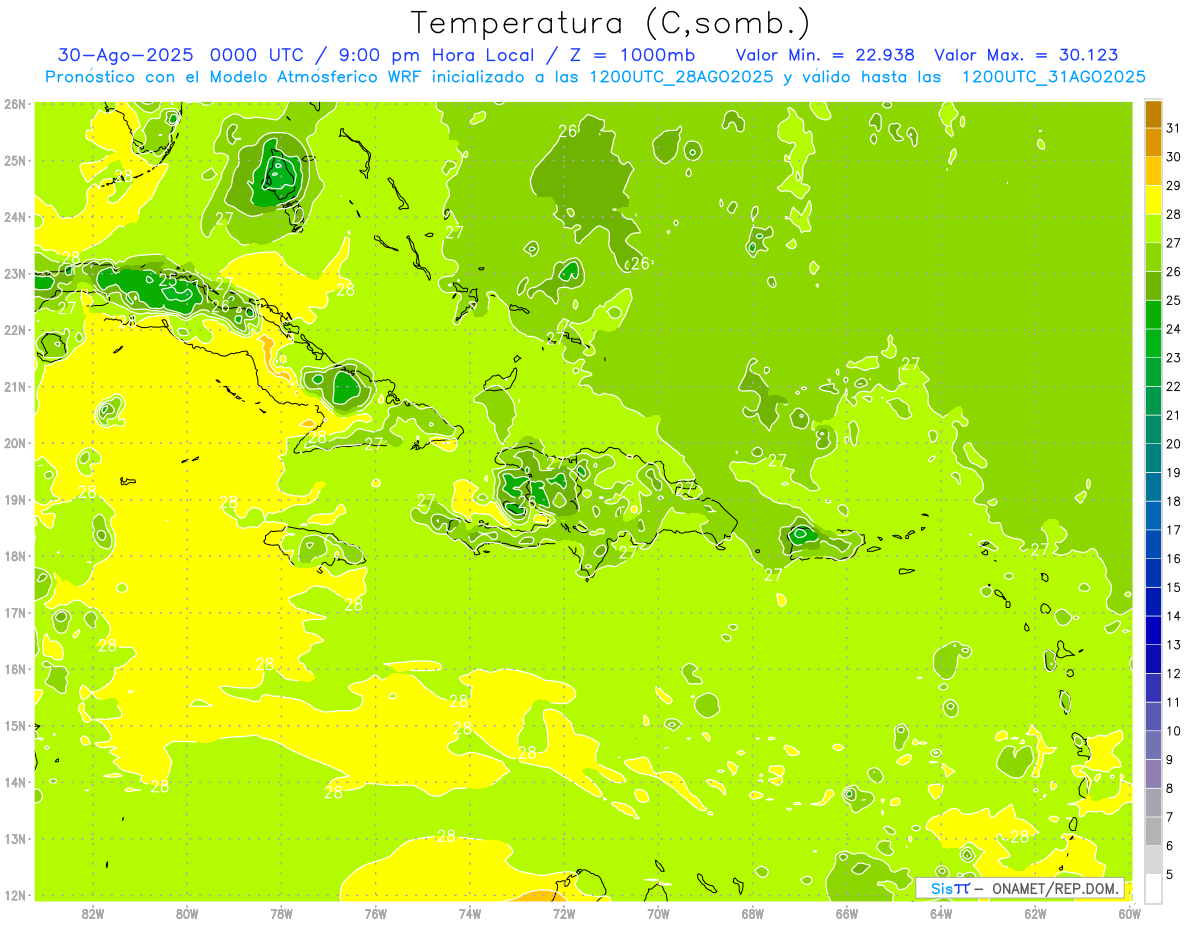The image size is (1200, 927).
Task: Pick the amber swatch between 29 and 30
Action: (1153, 172)
